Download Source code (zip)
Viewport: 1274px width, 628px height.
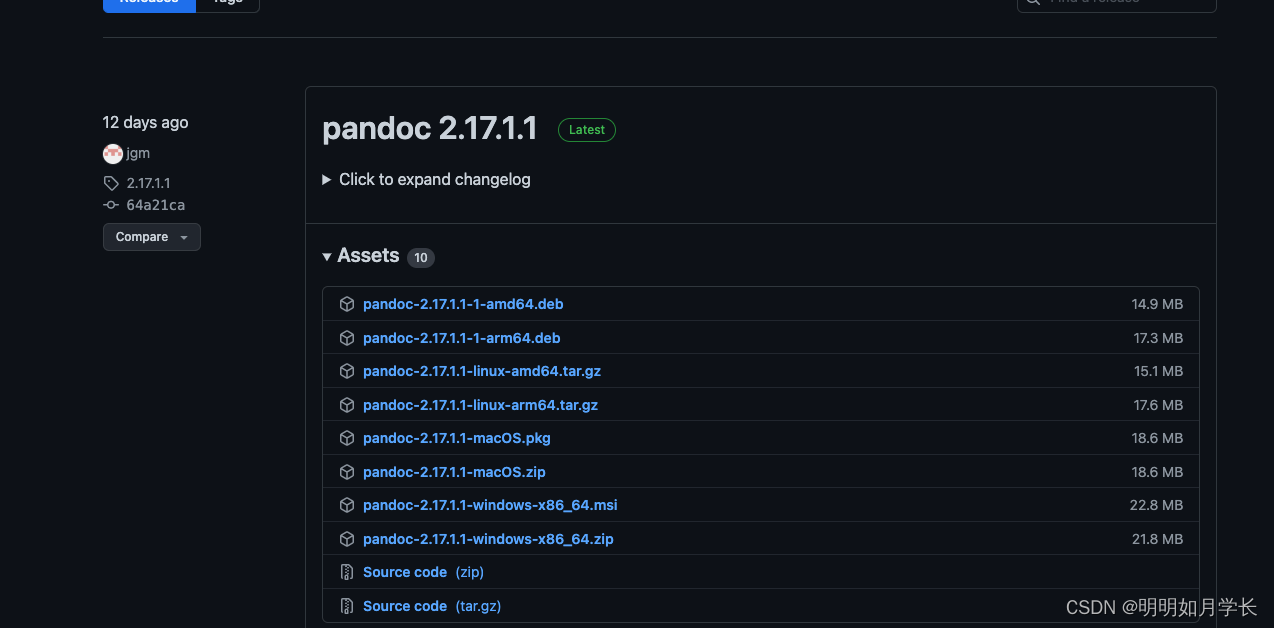(423, 572)
